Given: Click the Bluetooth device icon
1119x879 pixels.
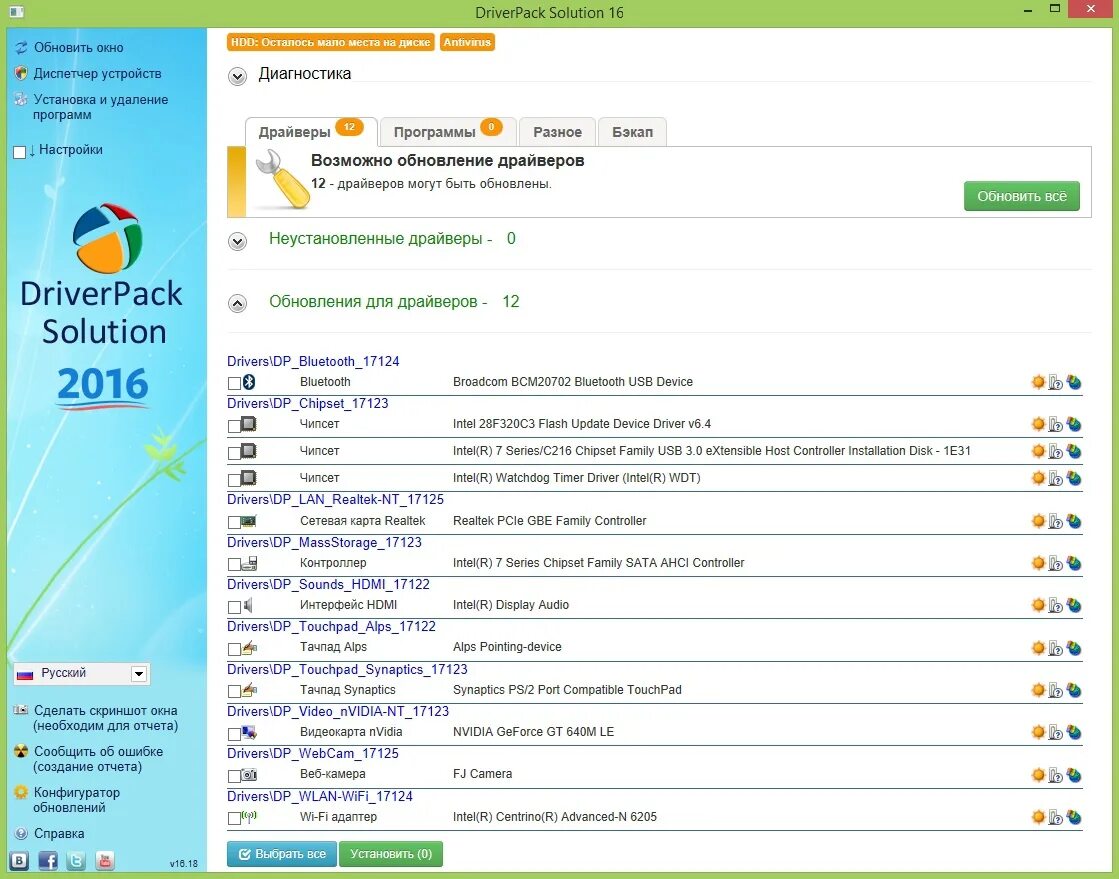Looking at the screenshot, I should [x=249, y=382].
